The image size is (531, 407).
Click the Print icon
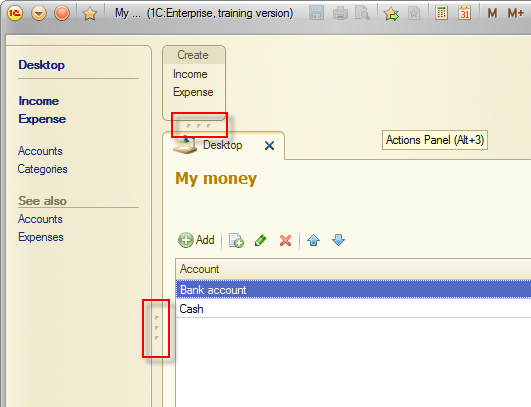(340, 14)
